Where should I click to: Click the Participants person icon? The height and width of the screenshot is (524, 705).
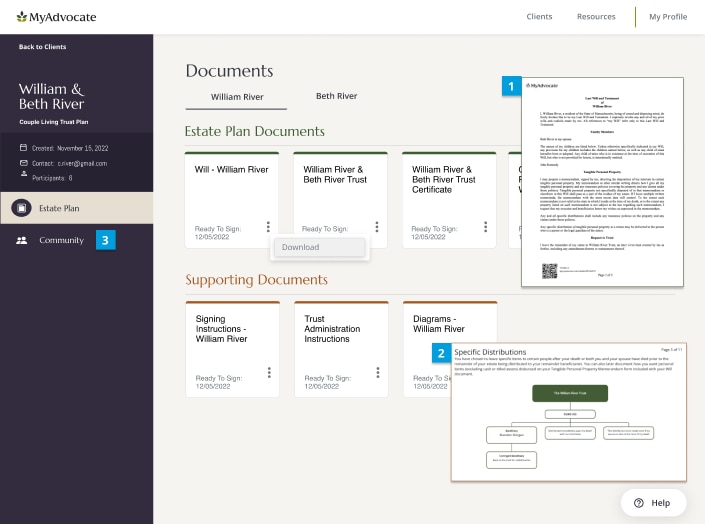[x=24, y=175]
